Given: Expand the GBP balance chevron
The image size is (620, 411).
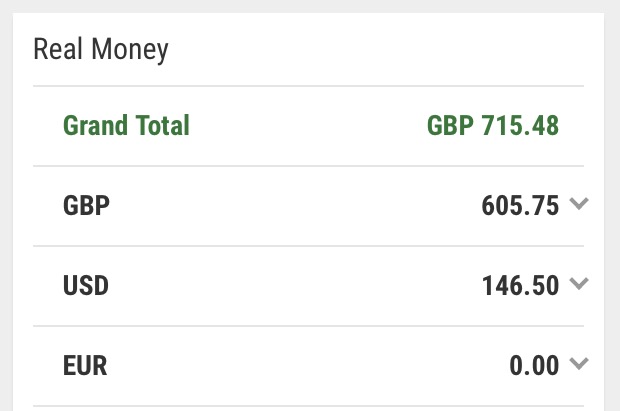Looking at the screenshot, I should (579, 204).
